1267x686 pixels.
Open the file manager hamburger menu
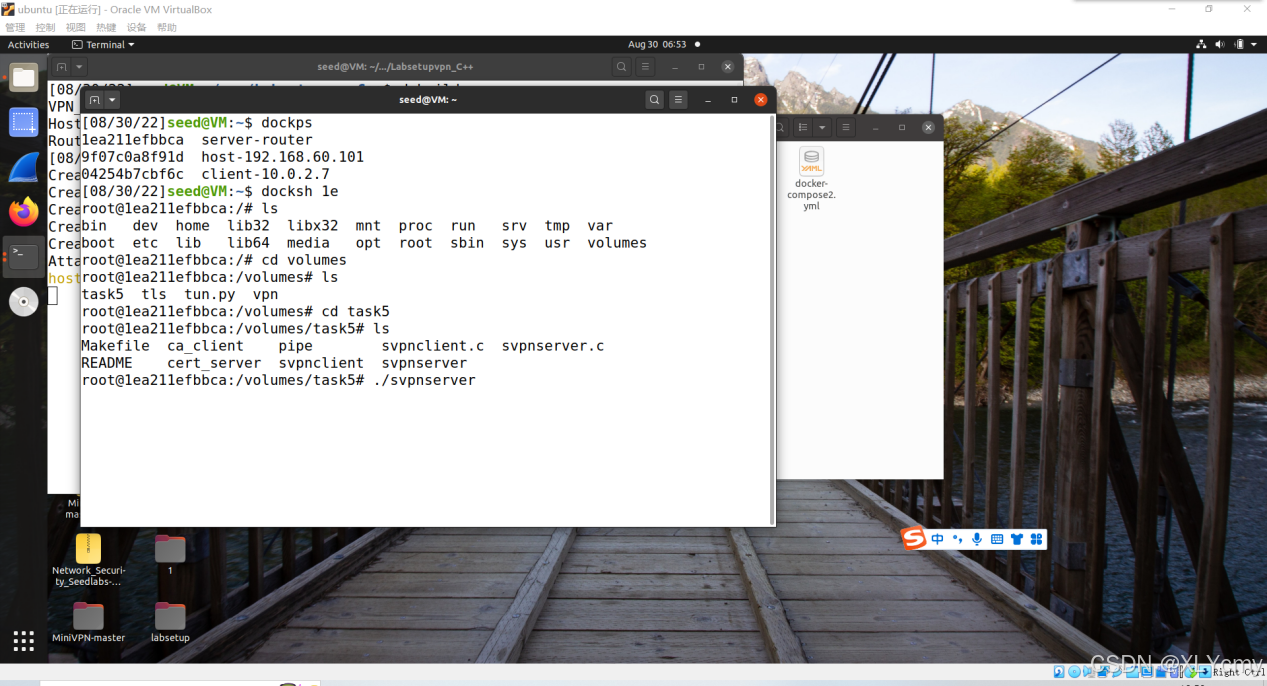pos(847,128)
